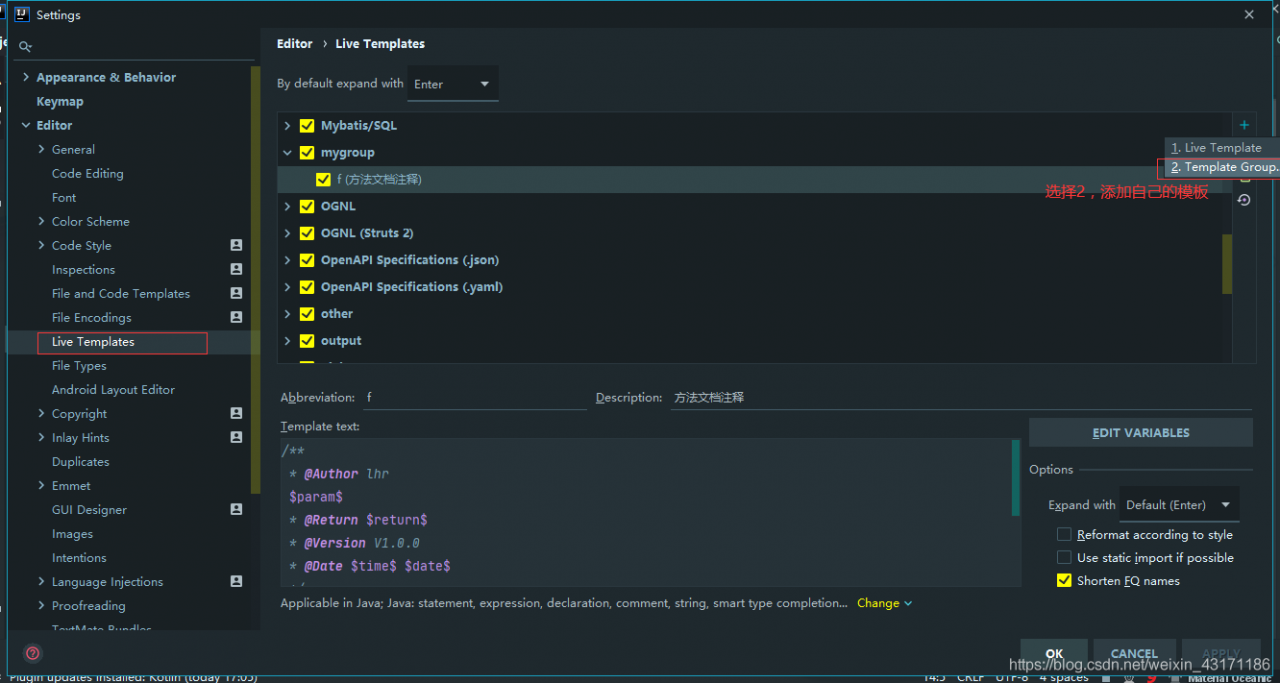Click the OK button
1280x683 pixels.
tap(1055, 654)
